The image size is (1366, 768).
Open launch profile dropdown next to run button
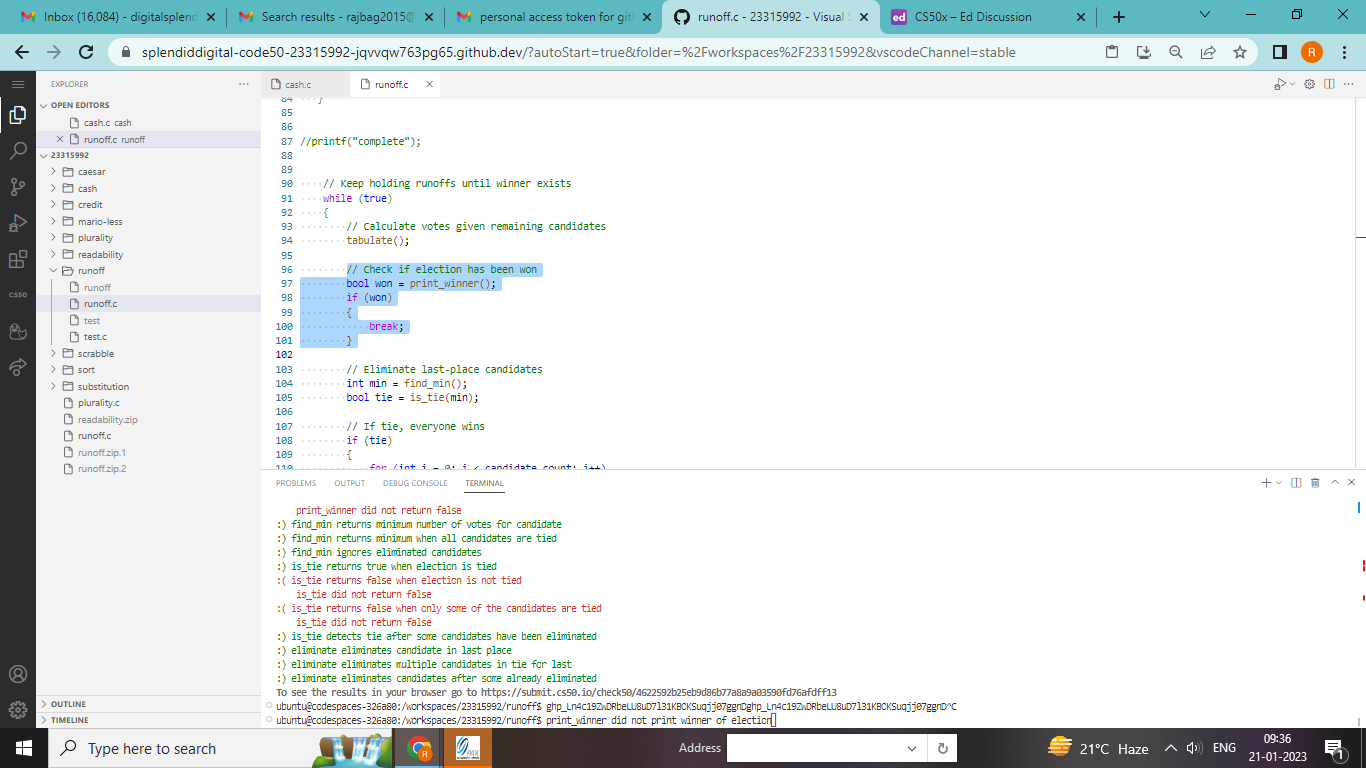[1292, 84]
